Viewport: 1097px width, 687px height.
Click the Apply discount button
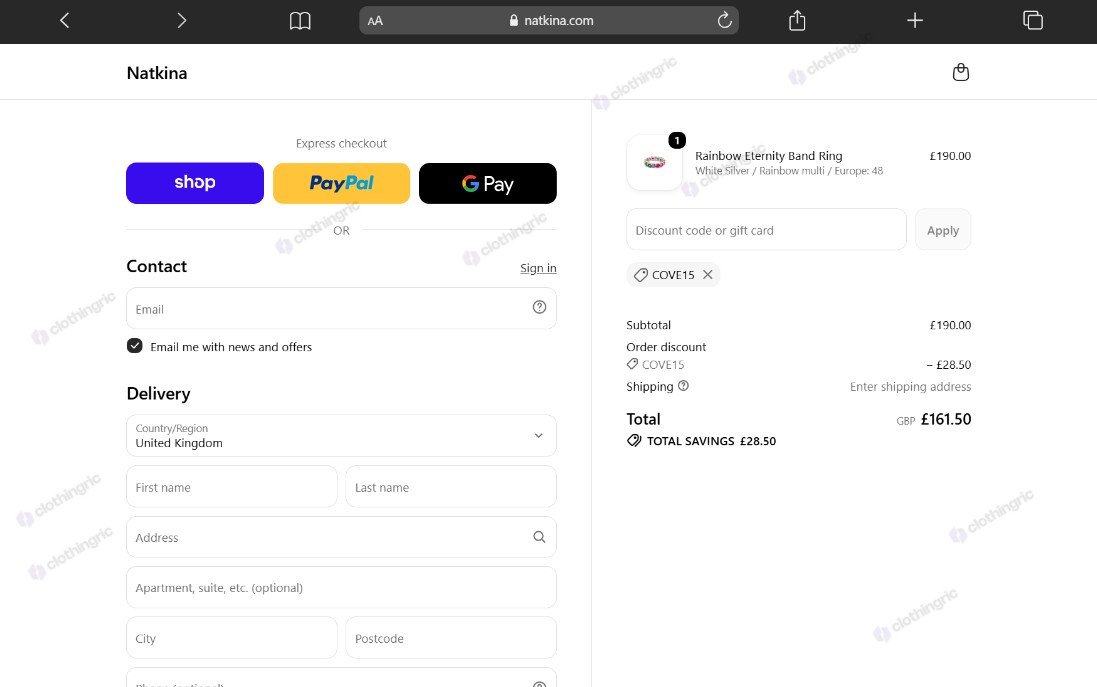pyautogui.click(x=942, y=229)
